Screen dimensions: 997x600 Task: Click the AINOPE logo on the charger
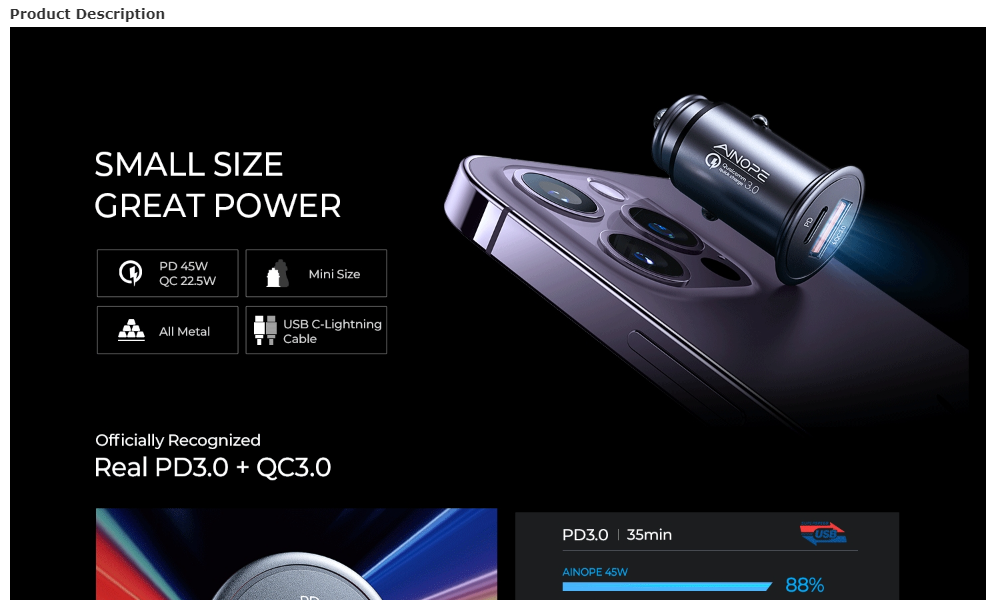741,163
